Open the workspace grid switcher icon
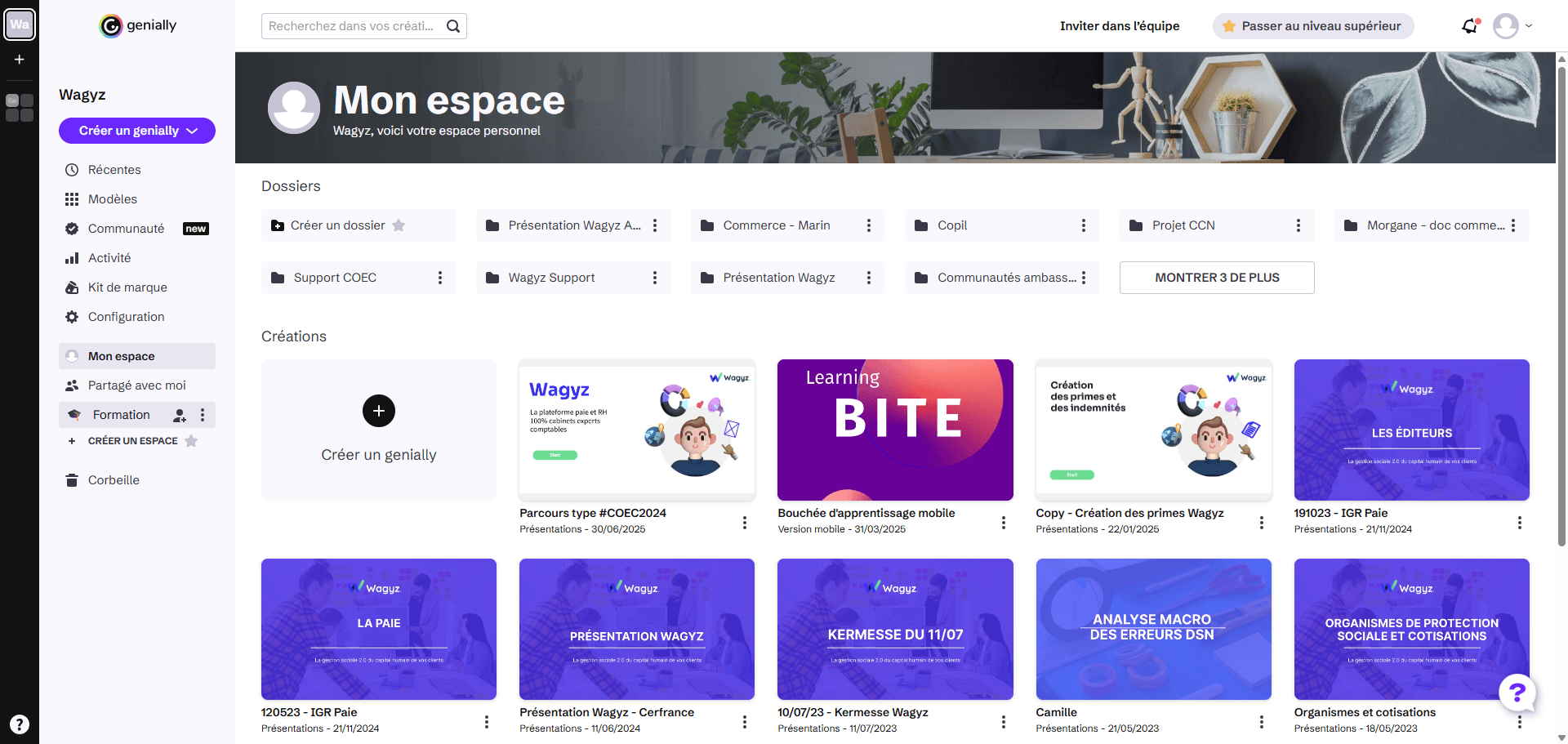The width and height of the screenshot is (1568, 744). [x=20, y=108]
